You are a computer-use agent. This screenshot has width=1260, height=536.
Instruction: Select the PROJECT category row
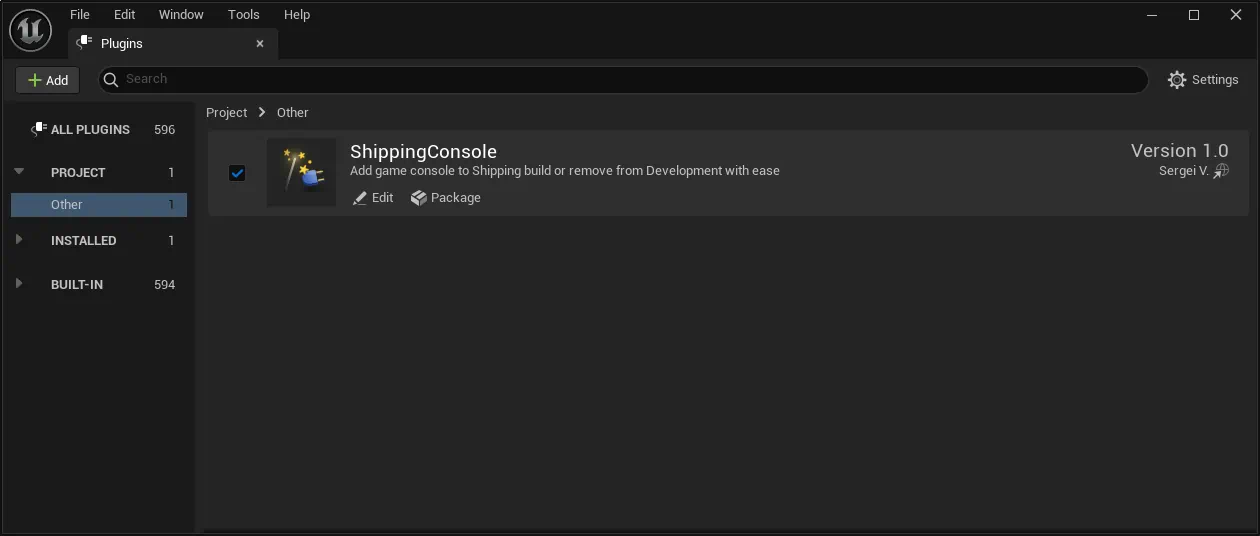point(99,172)
